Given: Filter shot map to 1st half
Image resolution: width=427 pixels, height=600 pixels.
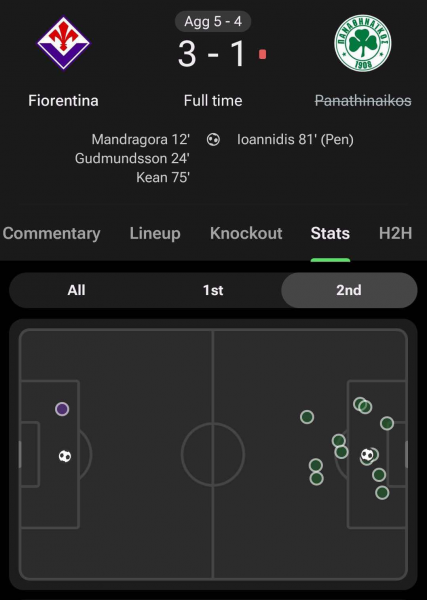Looking at the screenshot, I should (x=213, y=290).
